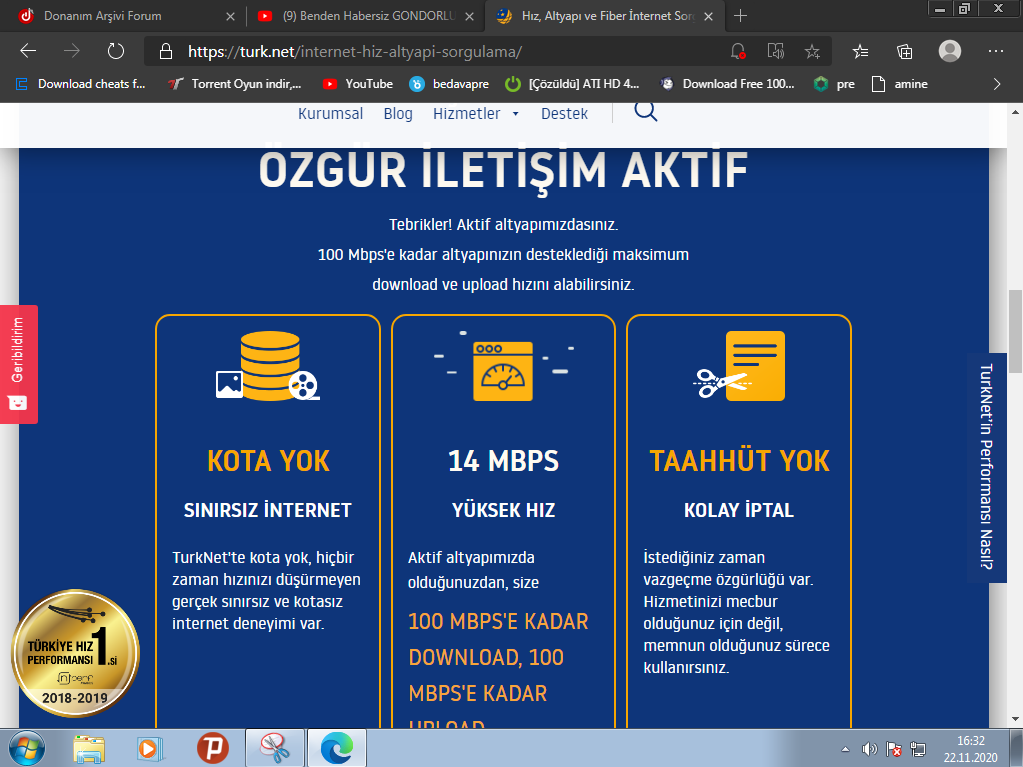Open the browser profile avatar

949,51
